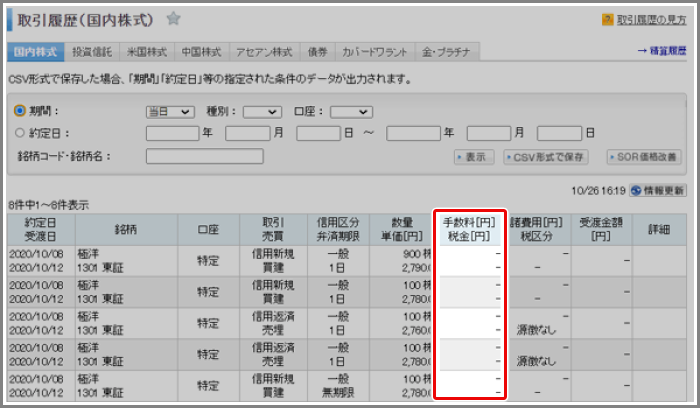Click the start year input field
This screenshot has width=700, height=408.
coord(172,133)
